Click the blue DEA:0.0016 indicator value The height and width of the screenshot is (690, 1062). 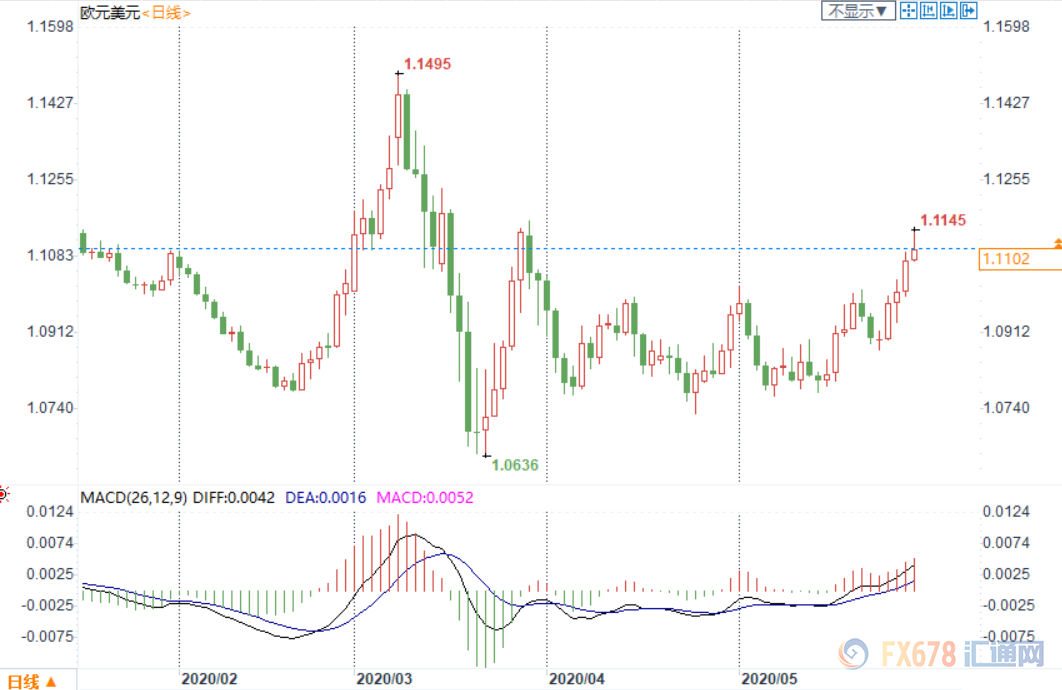click(326, 497)
